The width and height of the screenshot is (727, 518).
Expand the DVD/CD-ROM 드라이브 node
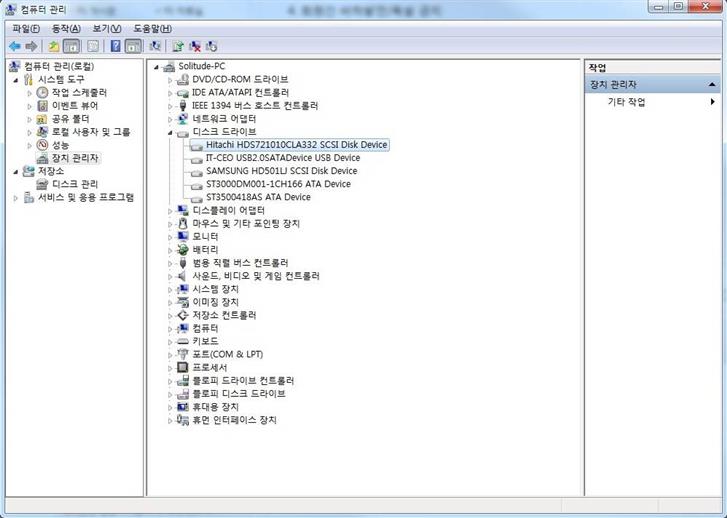tap(171, 79)
